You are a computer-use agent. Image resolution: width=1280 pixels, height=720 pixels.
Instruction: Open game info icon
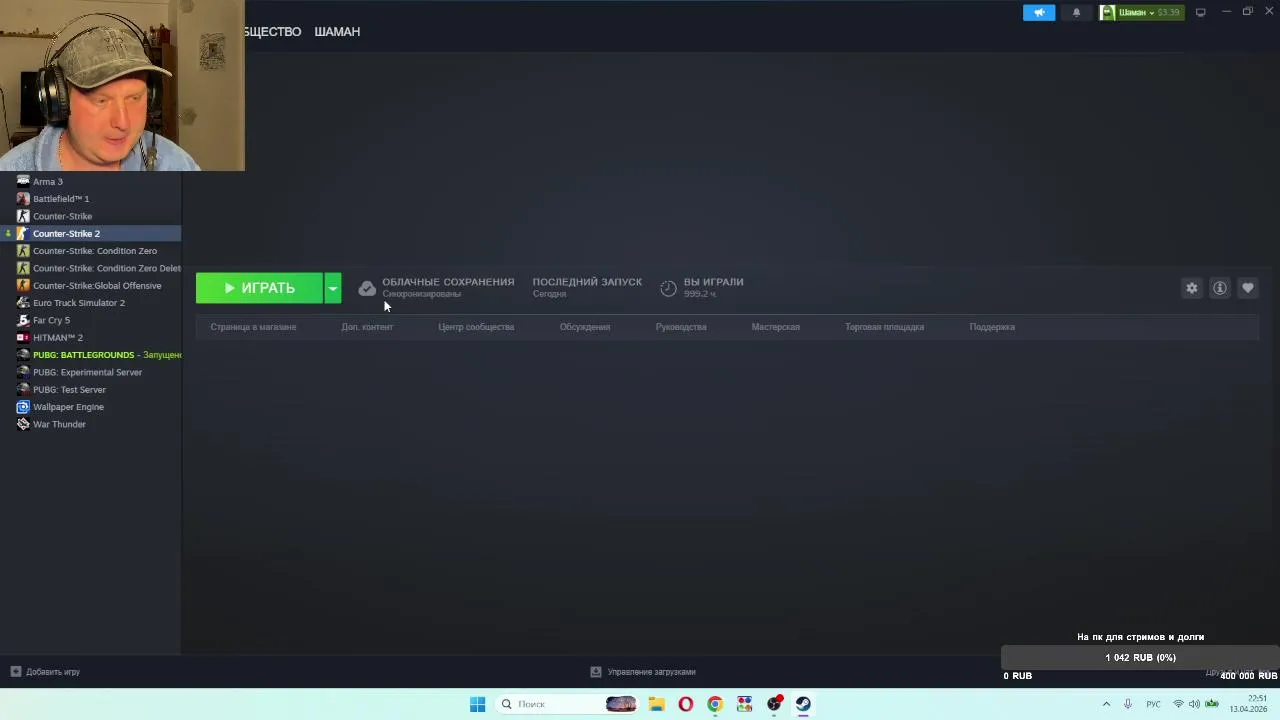click(1220, 288)
